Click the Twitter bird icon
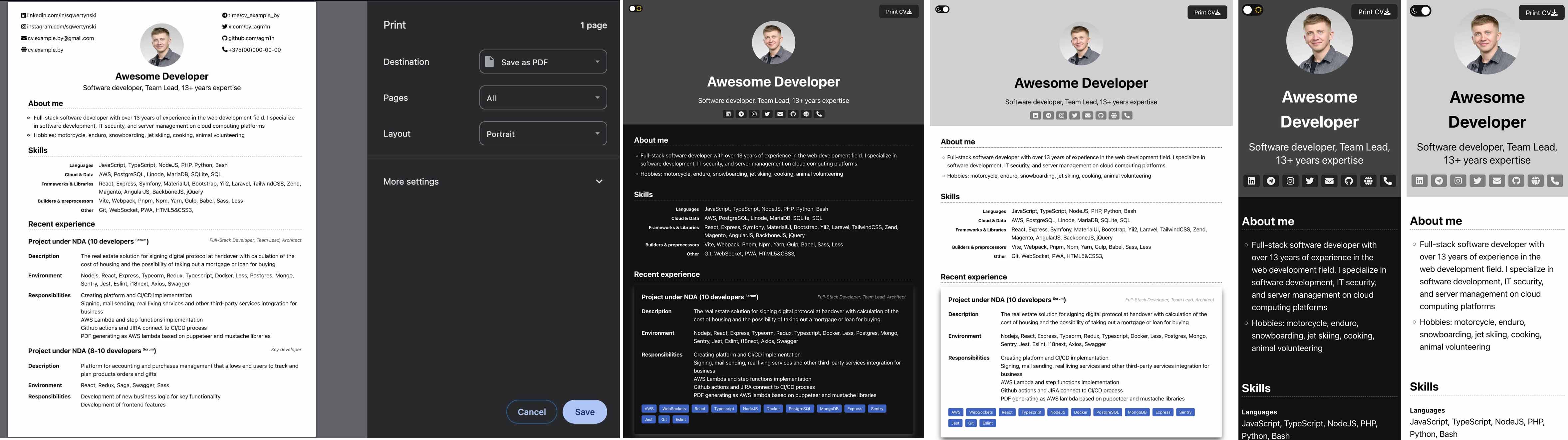Screen dimensions: 1568x440 tap(766, 114)
